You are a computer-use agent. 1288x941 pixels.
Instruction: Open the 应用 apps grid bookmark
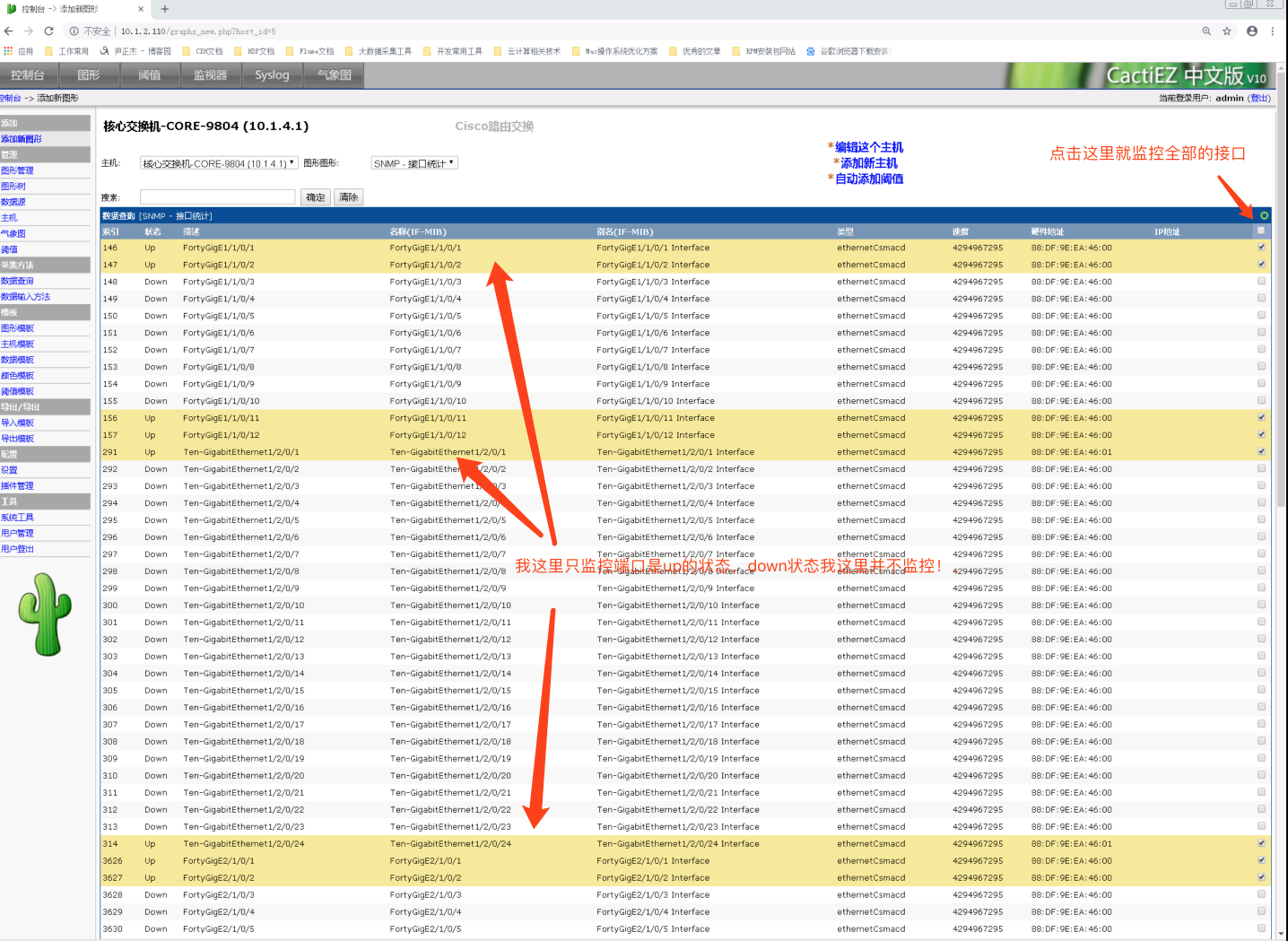click(x=19, y=51)
